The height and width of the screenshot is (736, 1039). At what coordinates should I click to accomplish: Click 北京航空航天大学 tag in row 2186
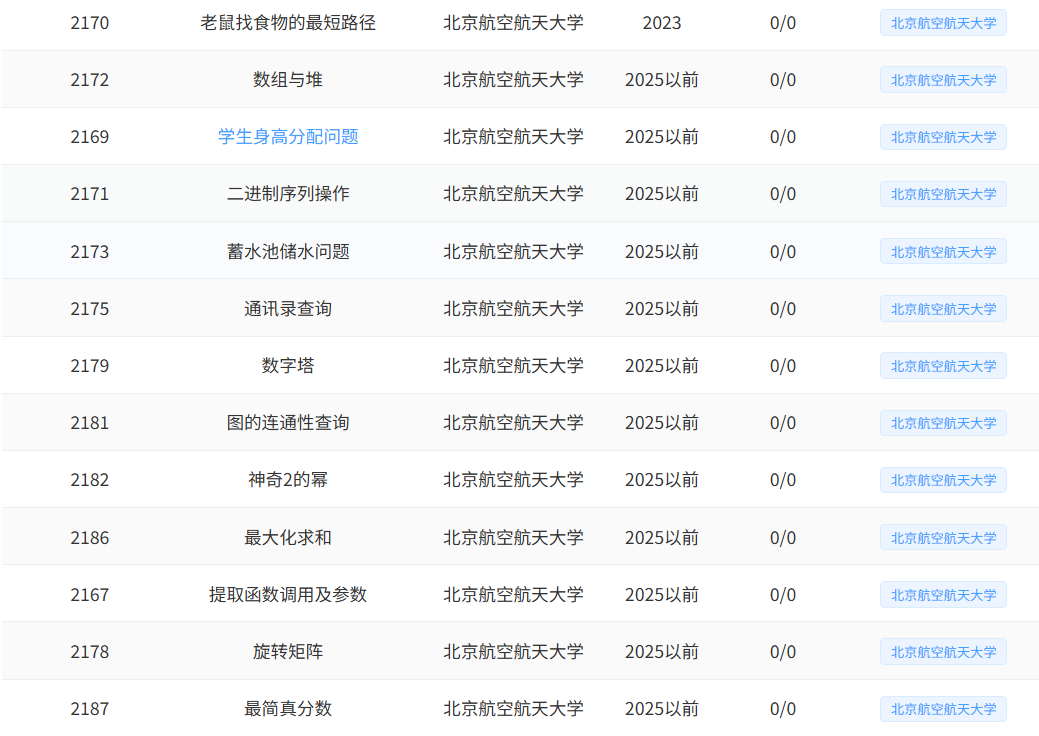tap(943, 537)
